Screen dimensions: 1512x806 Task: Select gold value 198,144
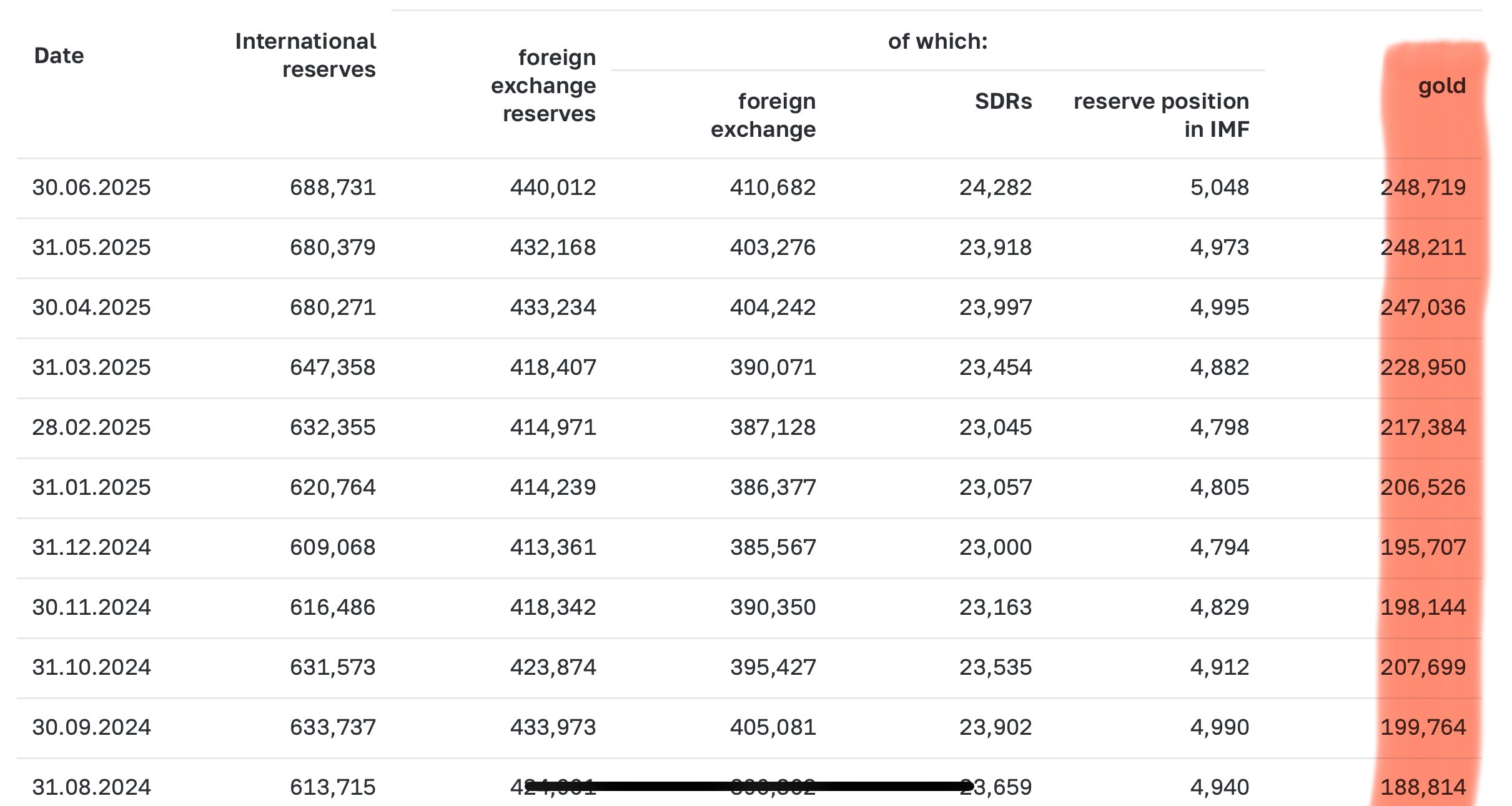point(1423,607)
